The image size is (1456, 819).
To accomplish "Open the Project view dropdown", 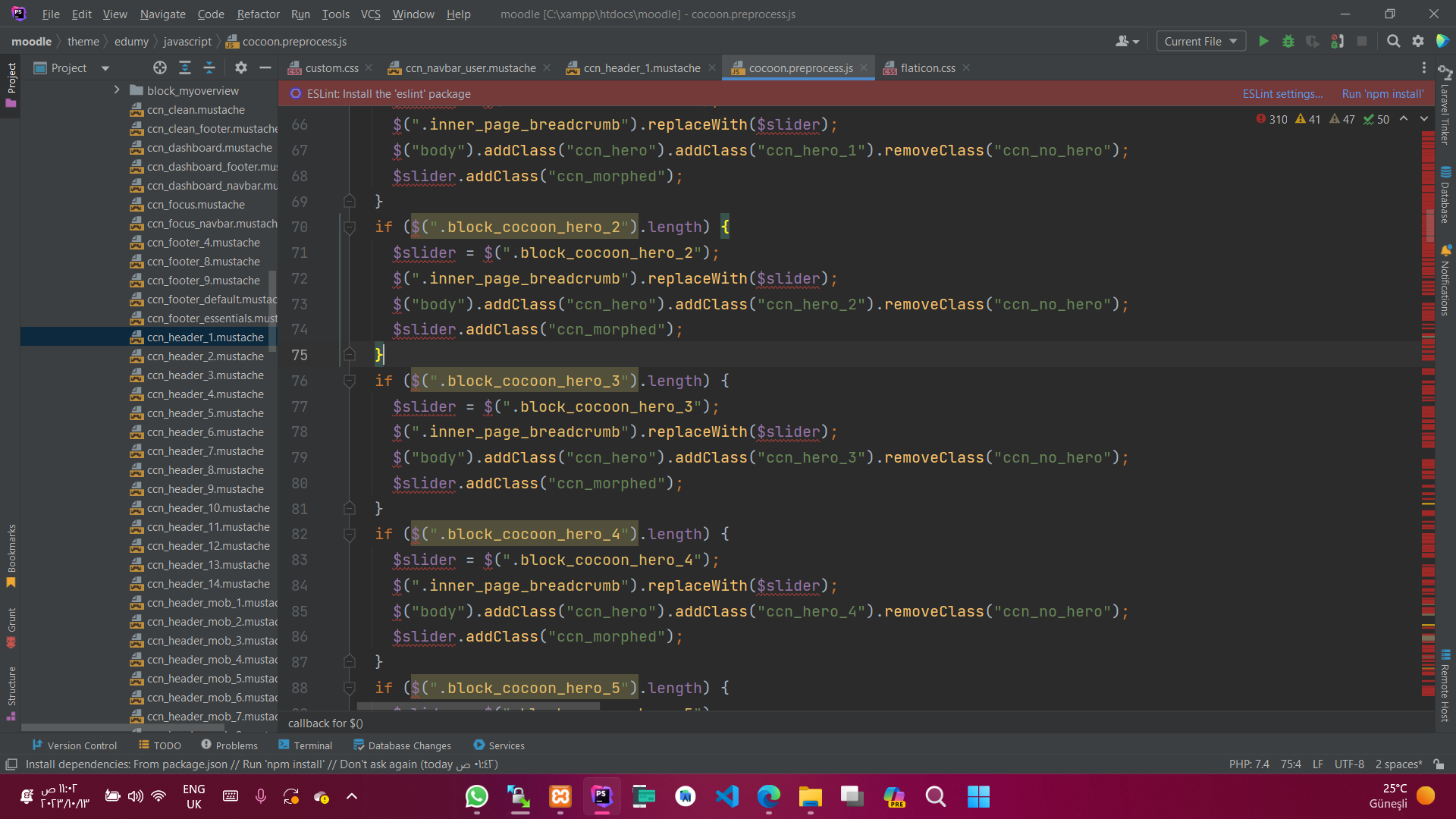I will click(x=105, y=68).
